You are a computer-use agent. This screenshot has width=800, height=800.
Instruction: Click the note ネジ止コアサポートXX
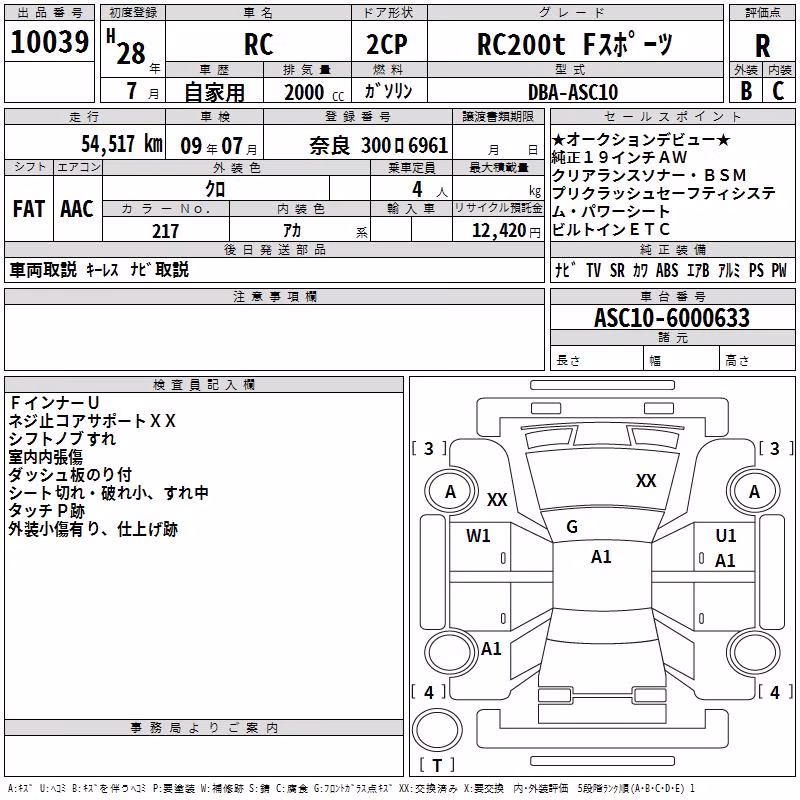[92, 421]
